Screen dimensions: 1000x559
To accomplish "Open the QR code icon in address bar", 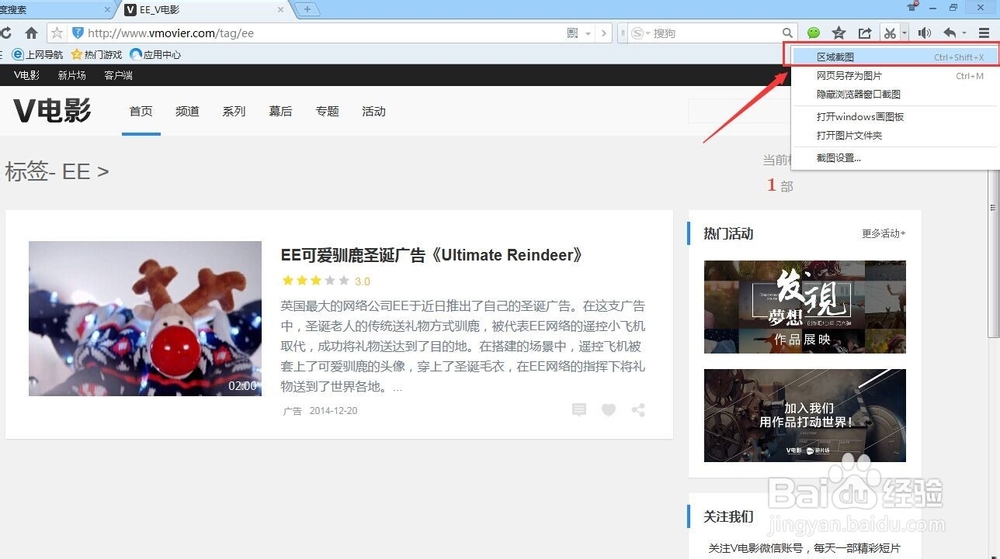I will tap(572, 33).
